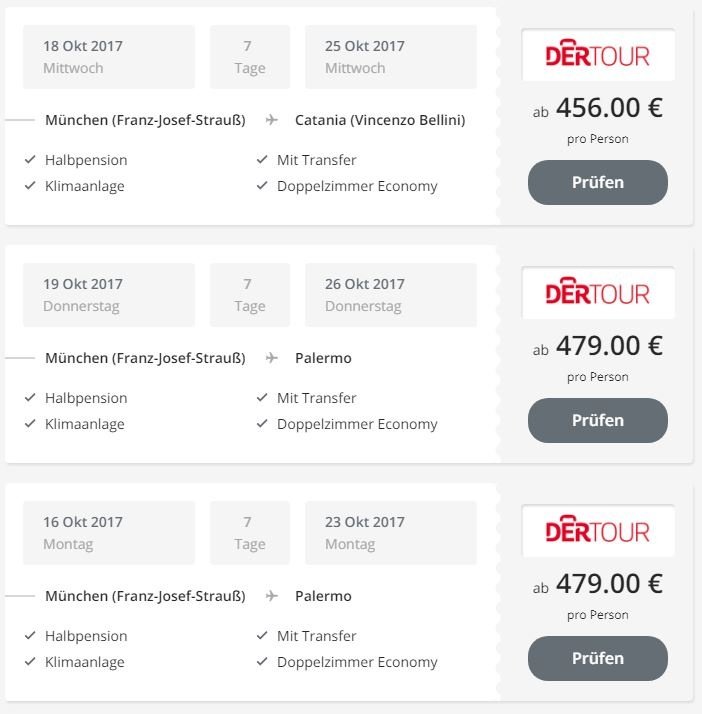Click the airplane icon in the 19 Okt Palermo offer
This screenshot has height=714, width=702.
pos(271,358)
